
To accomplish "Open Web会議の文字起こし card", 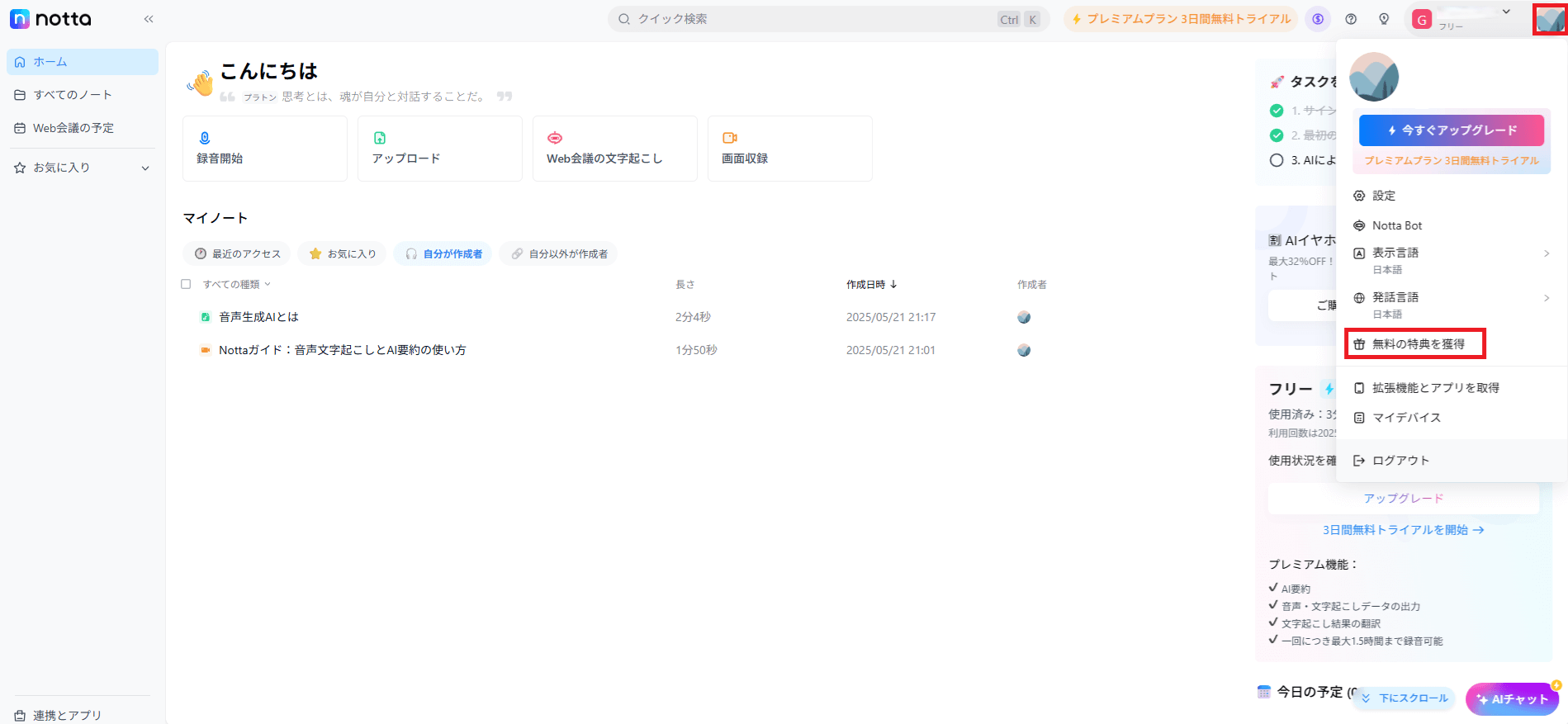I will pos(615,149).
